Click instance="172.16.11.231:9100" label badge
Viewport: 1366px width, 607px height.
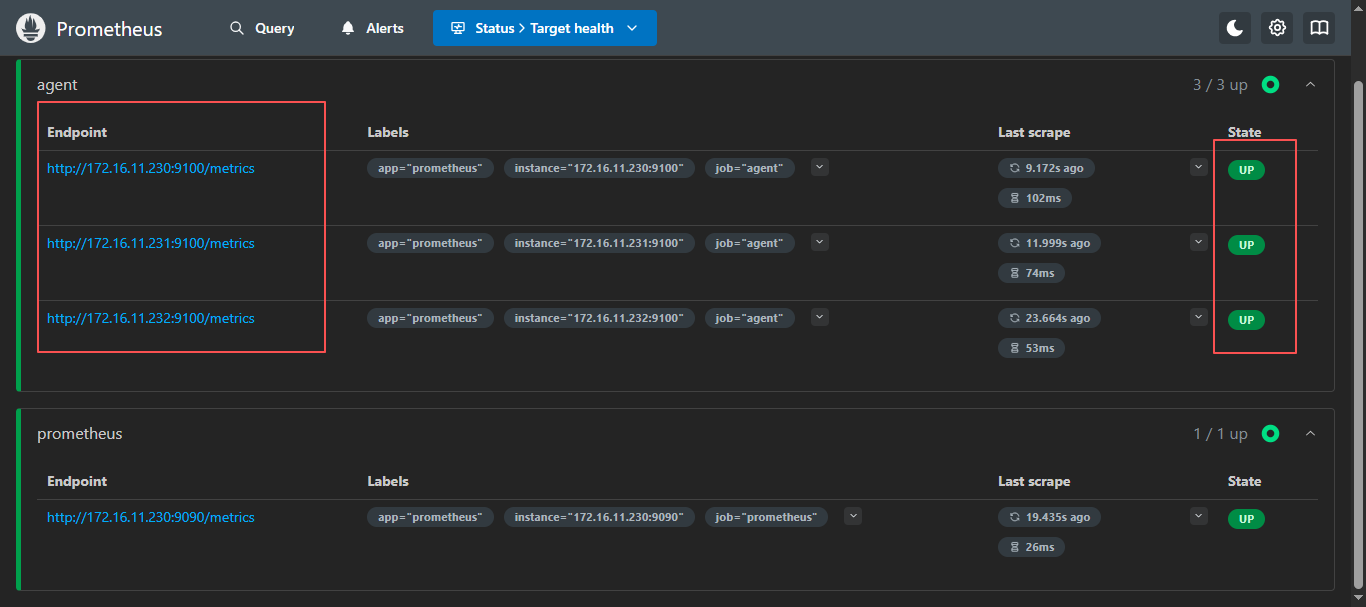tap(599, 243)
